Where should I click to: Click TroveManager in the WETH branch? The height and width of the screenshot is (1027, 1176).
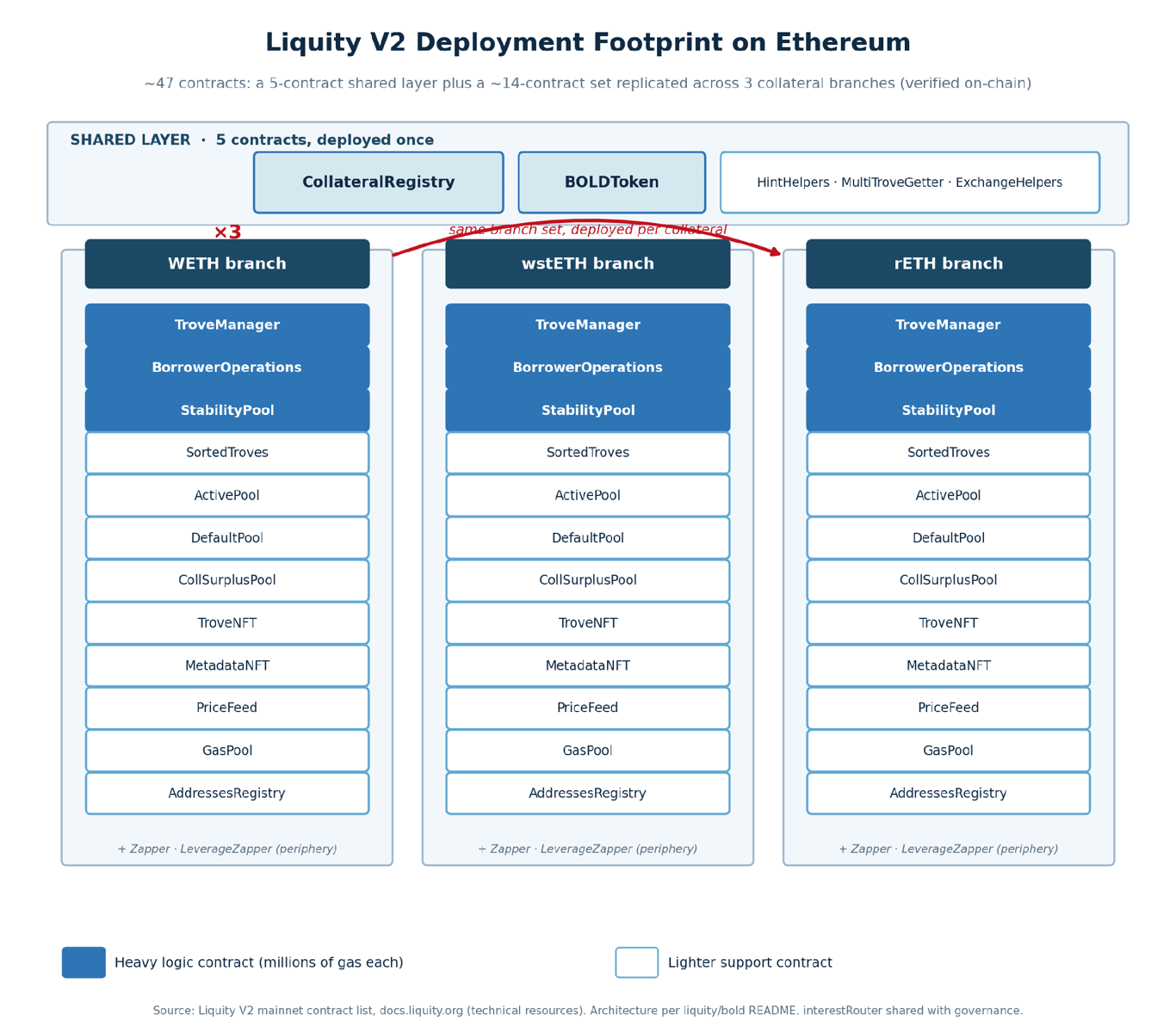(227, 325)
